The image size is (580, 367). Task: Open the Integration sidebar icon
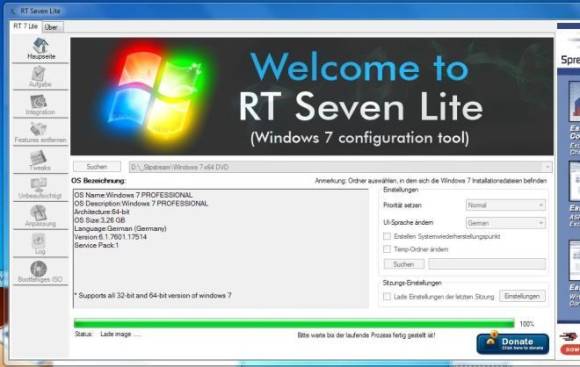41,104
